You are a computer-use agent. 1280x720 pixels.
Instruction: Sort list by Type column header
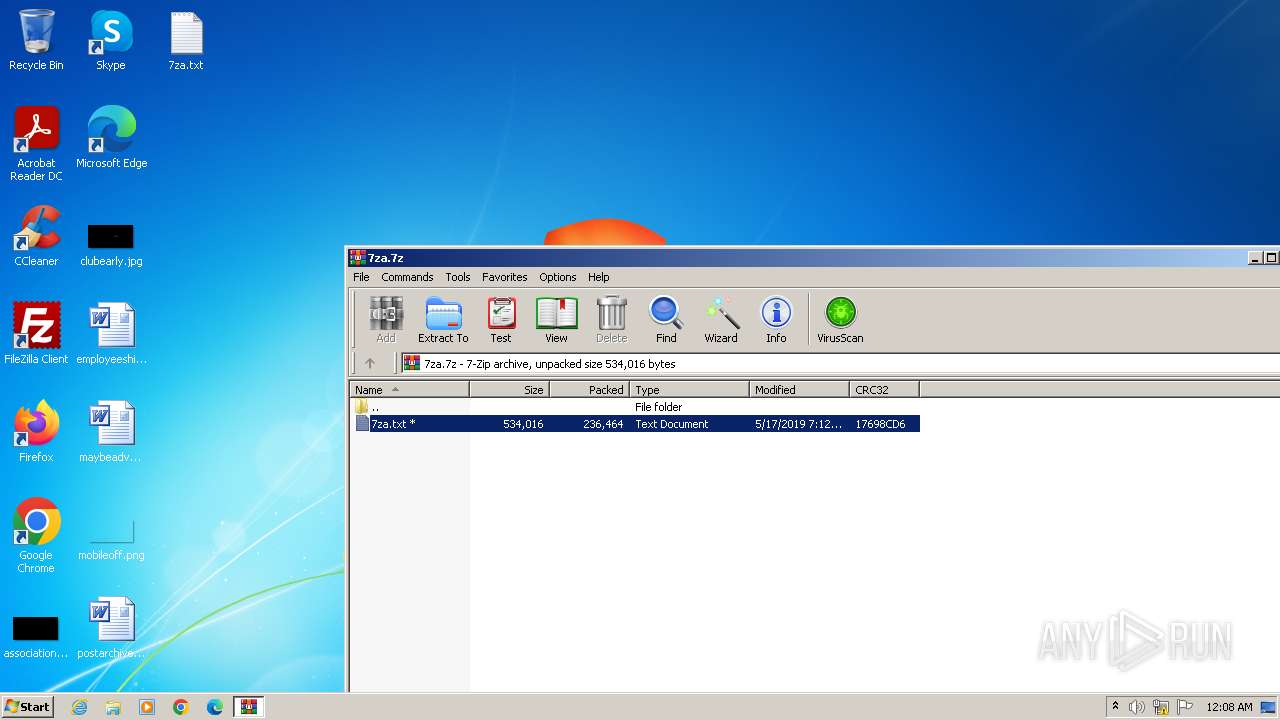pos(690,390)
